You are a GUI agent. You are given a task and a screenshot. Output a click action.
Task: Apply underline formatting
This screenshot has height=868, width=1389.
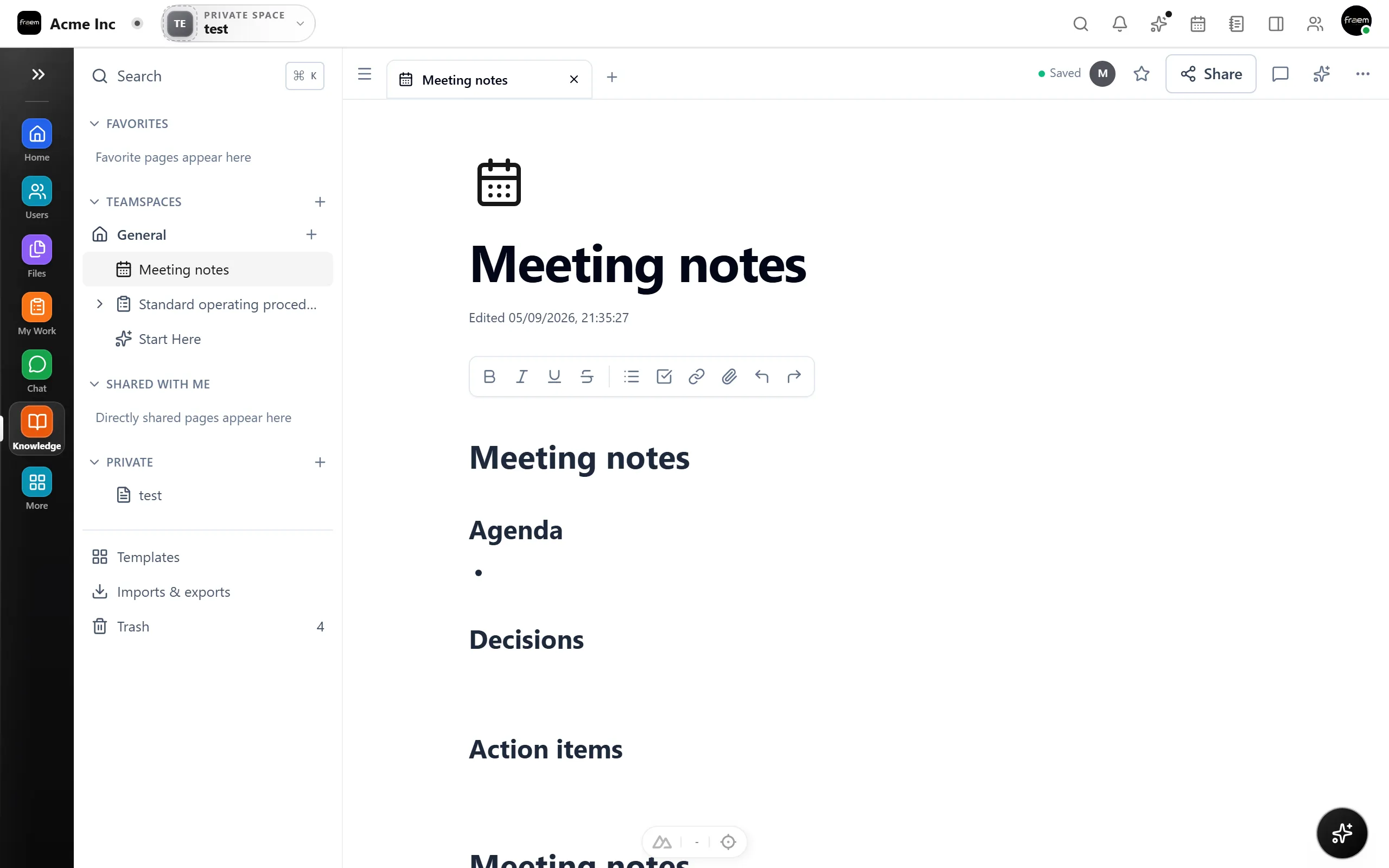pos(554,376)
